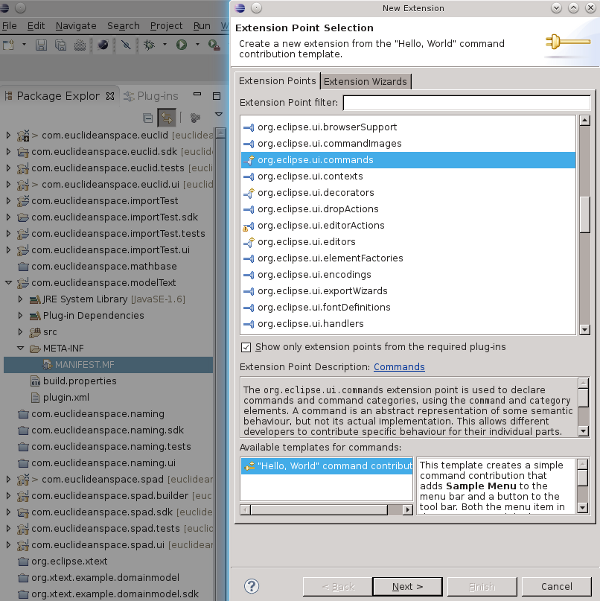Viewport: 600px width, 601px height.
Task: Click the src folder package icon
Action: (35, 332)
